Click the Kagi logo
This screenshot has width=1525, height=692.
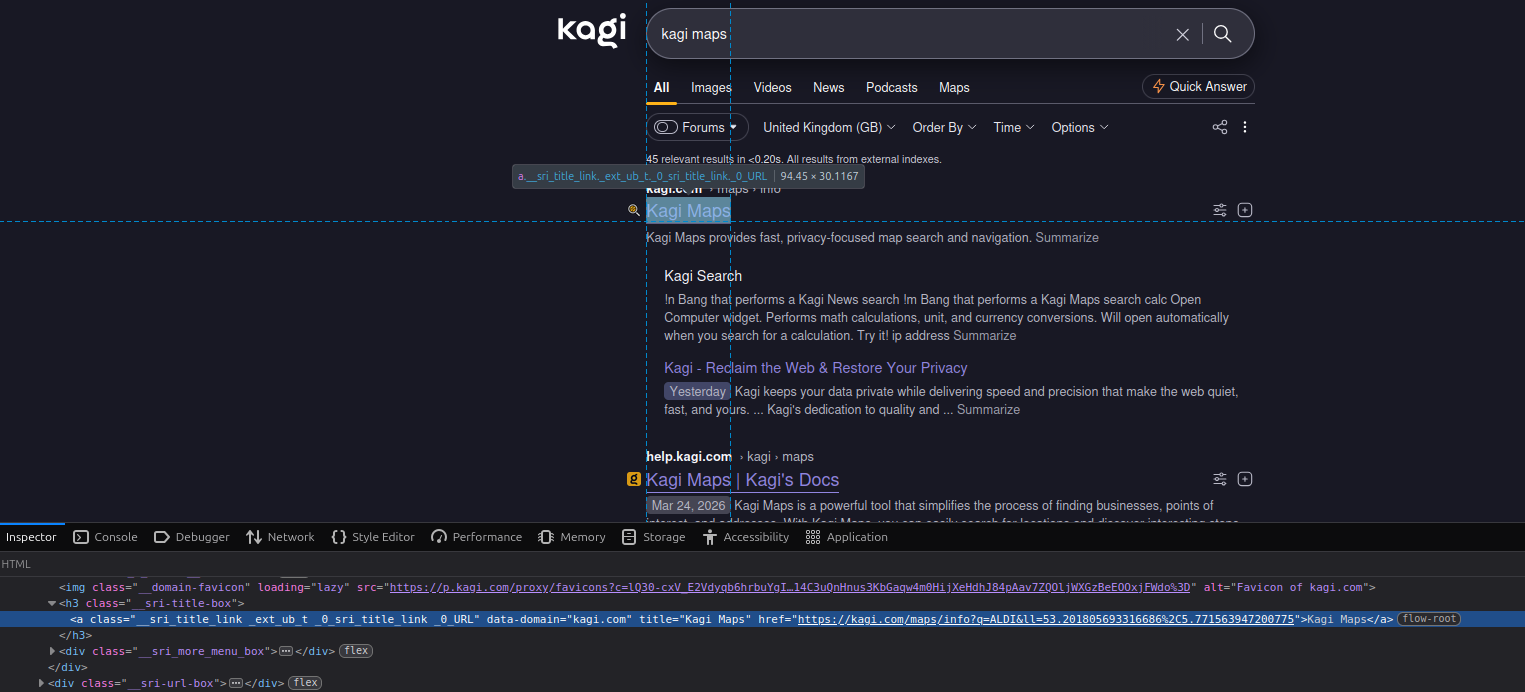tap(592, 31)
